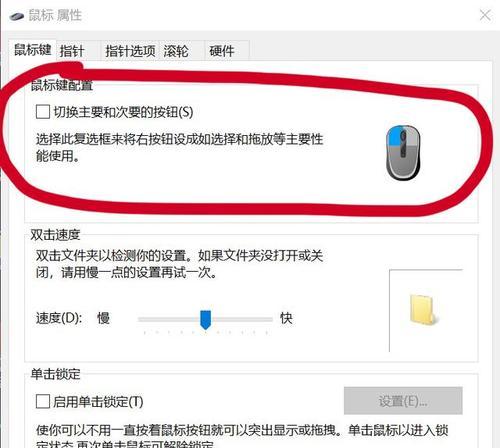Image resolution: width=500 pixels, height=448 pixels.
Task: Click the slider track near the 快 end
Action: (260, 319)
